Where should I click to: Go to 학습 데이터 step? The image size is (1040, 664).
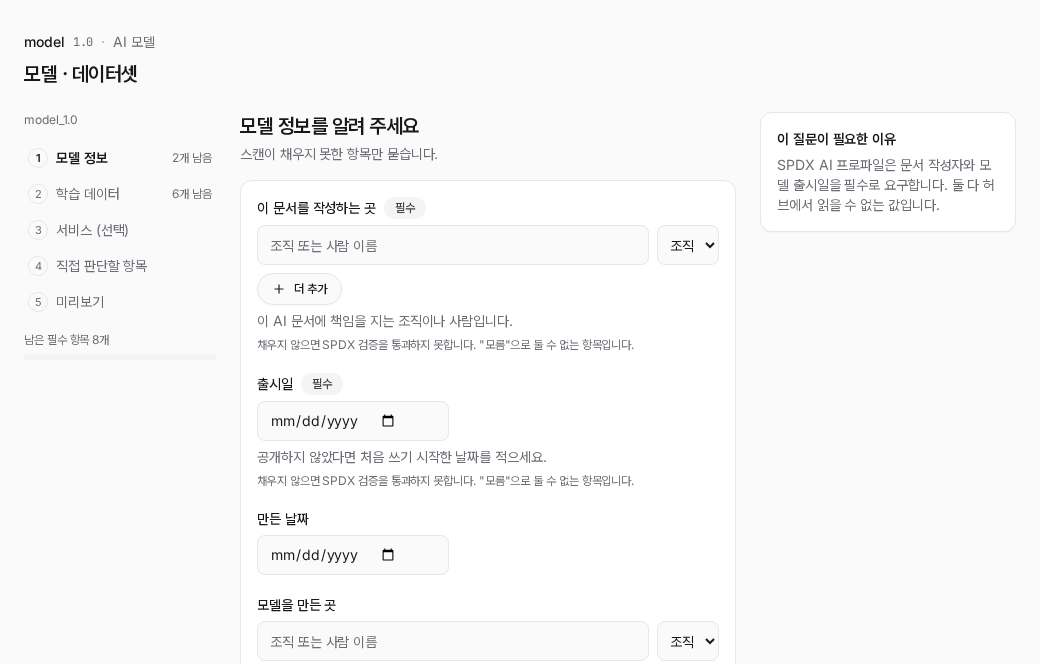[120, 194]
